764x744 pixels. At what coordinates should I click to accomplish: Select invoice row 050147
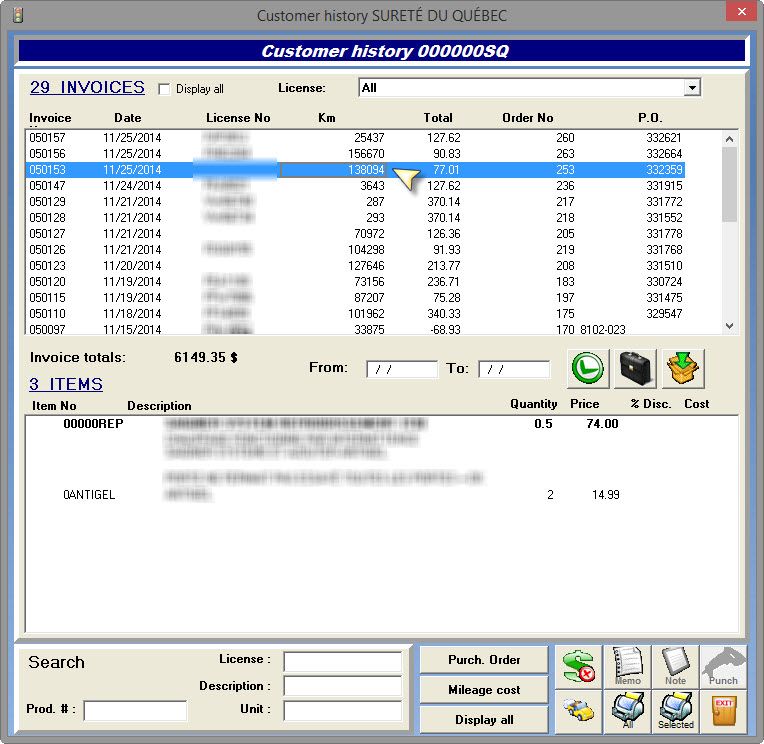[x=355, y=186]
